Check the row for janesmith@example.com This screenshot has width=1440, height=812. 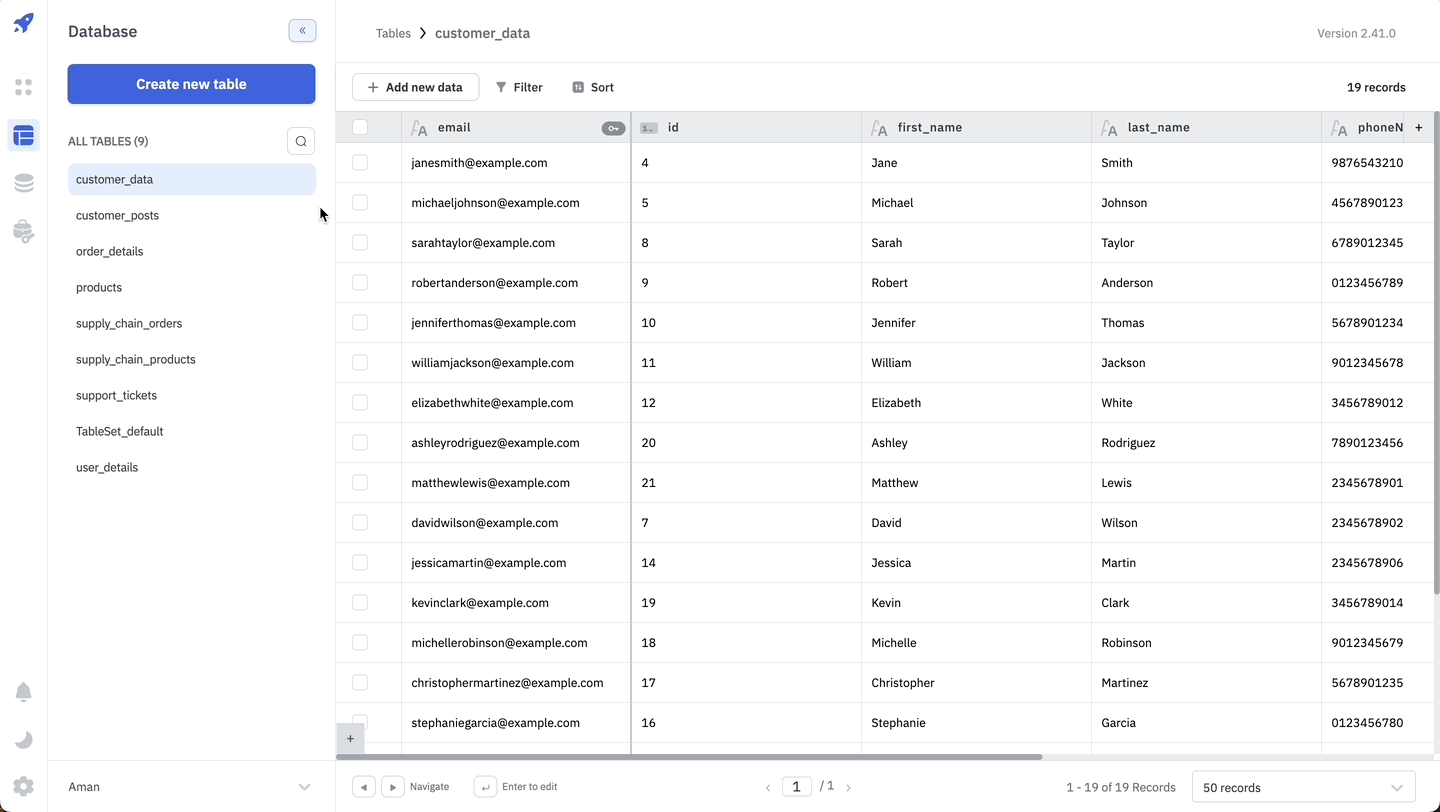click(360, 163)
